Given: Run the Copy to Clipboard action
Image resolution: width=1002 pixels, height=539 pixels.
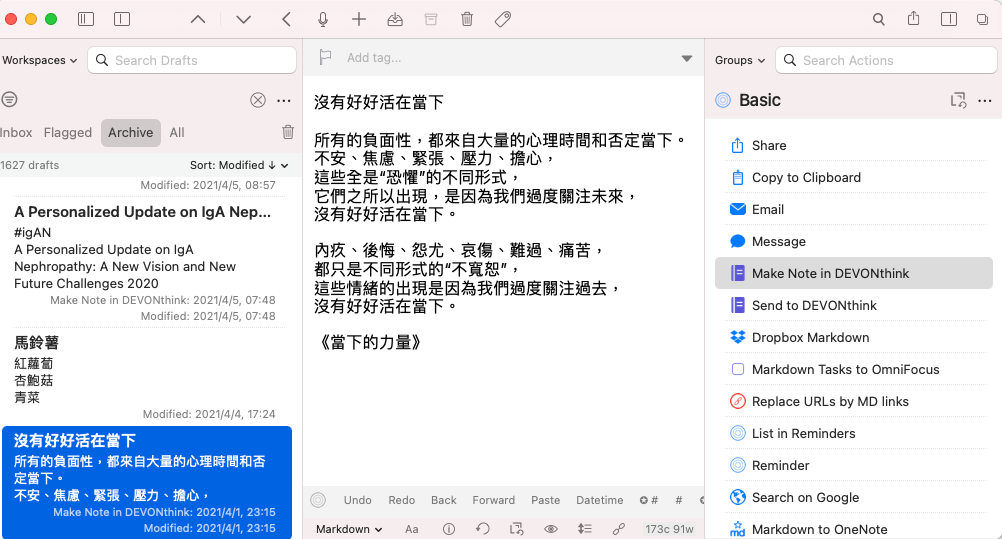Looking at the screenshot, I should click(854, 177).
